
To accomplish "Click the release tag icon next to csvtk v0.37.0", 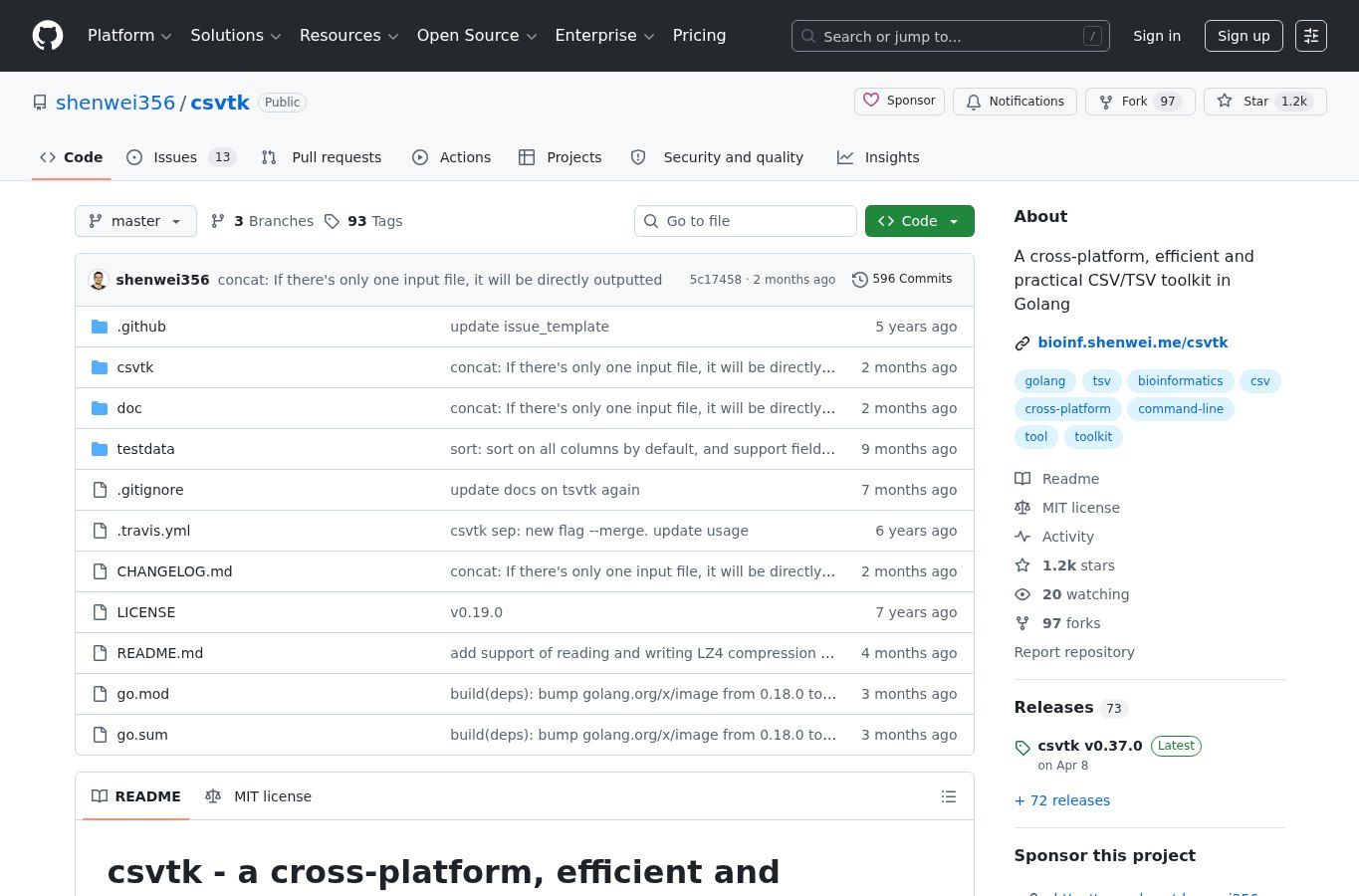I will 1021,747.
